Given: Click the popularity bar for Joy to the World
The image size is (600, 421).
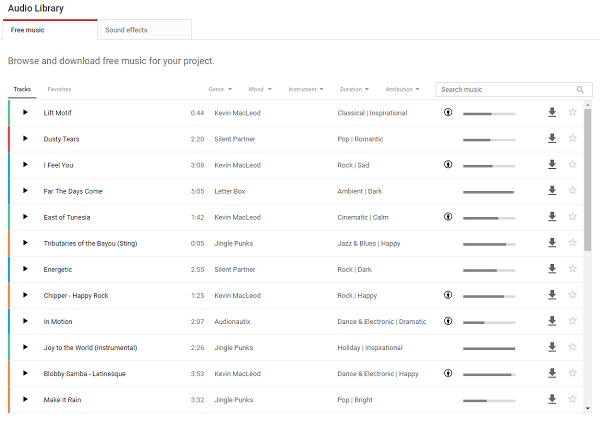Looking at the screenshot, I should coord(489,348).
